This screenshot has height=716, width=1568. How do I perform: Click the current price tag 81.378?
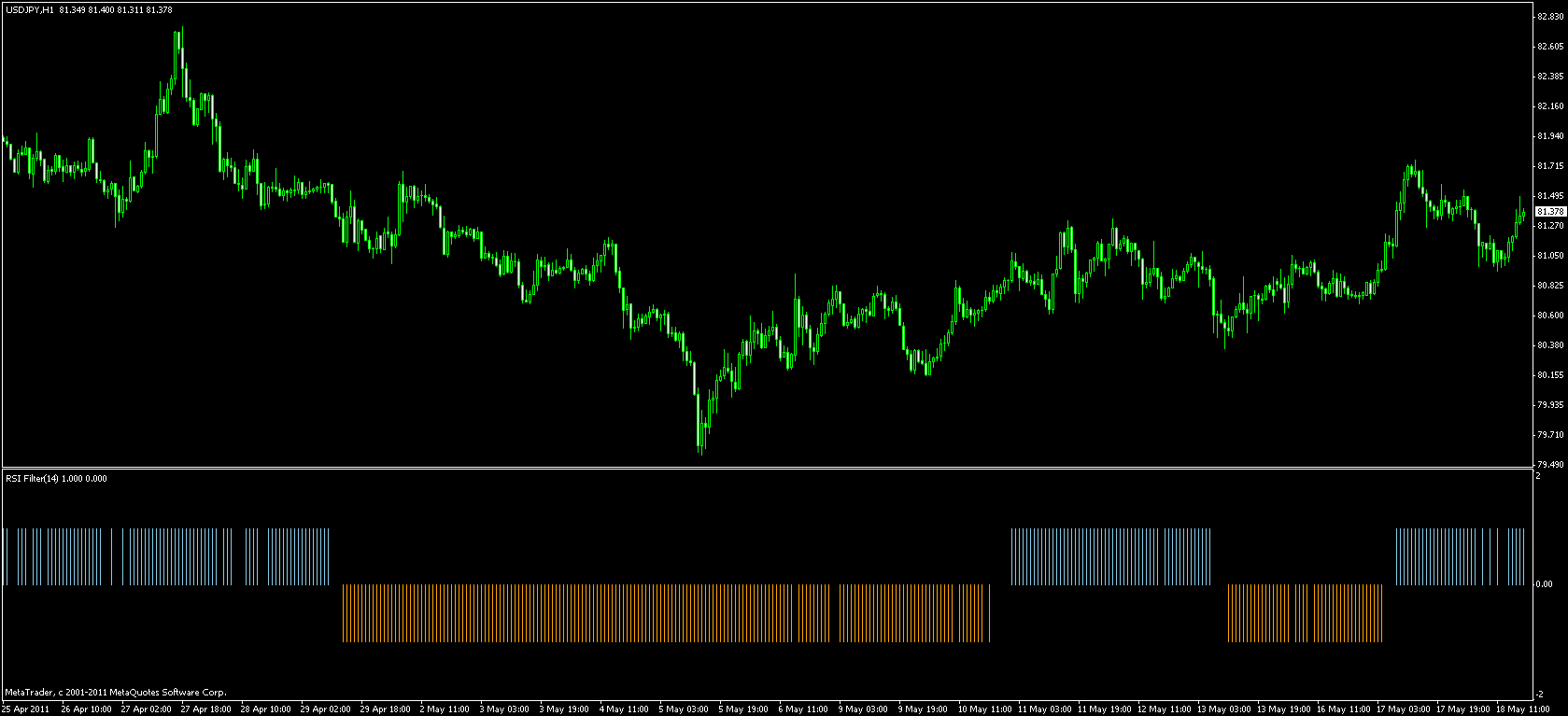pyautogui.click(x=1549, y=212)
